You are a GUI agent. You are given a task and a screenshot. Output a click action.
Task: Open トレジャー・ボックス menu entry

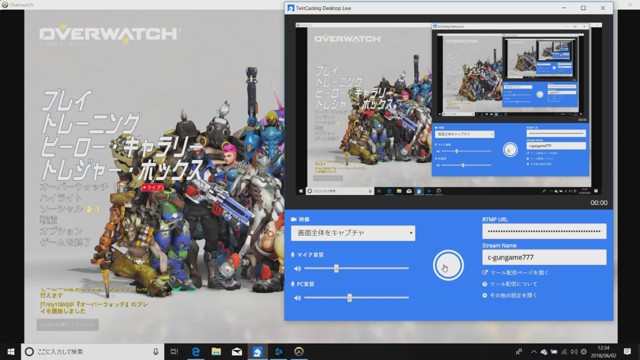(x=121, y=170)
